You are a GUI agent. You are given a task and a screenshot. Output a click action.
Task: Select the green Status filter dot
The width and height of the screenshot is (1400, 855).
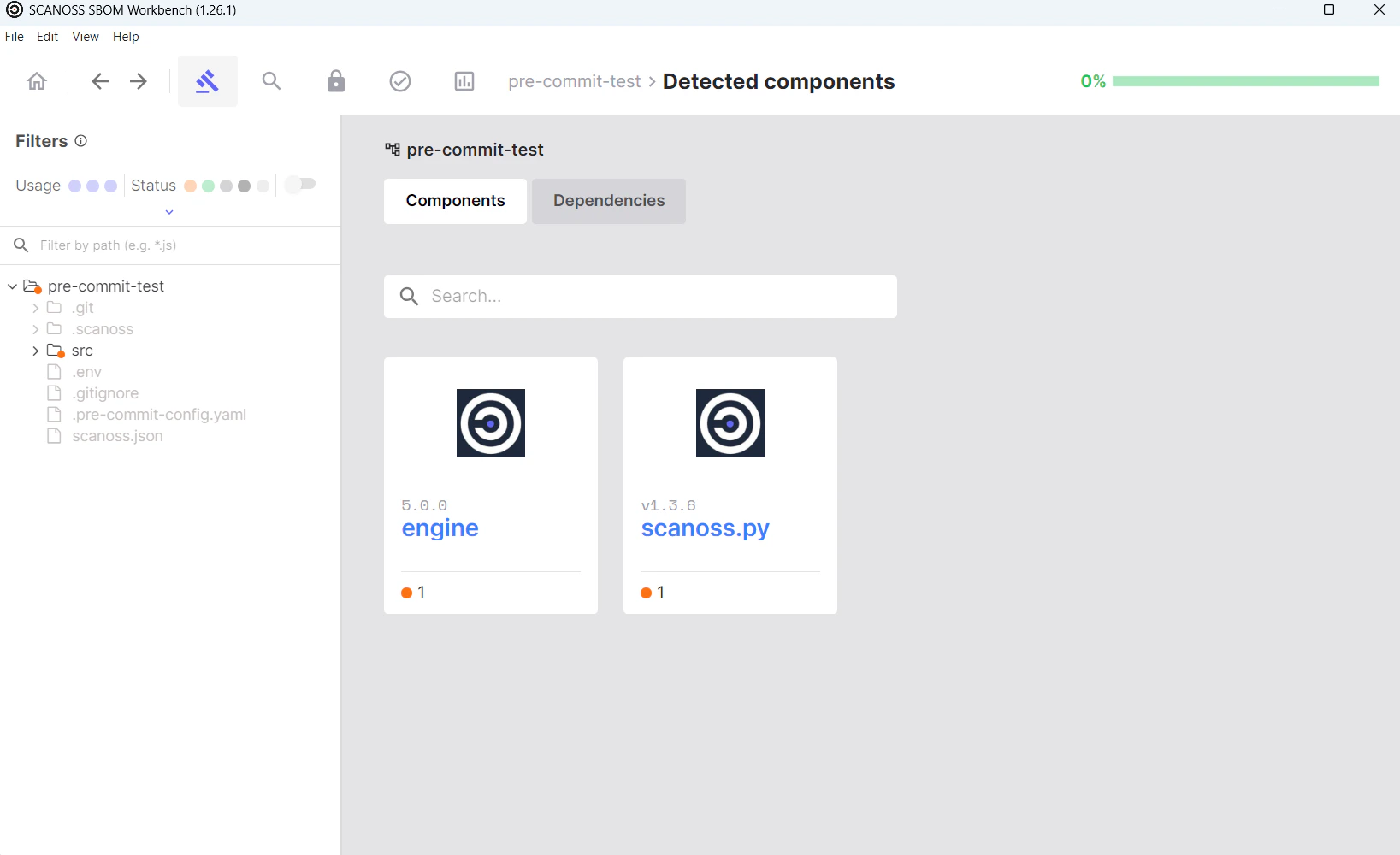coord(208,186)
